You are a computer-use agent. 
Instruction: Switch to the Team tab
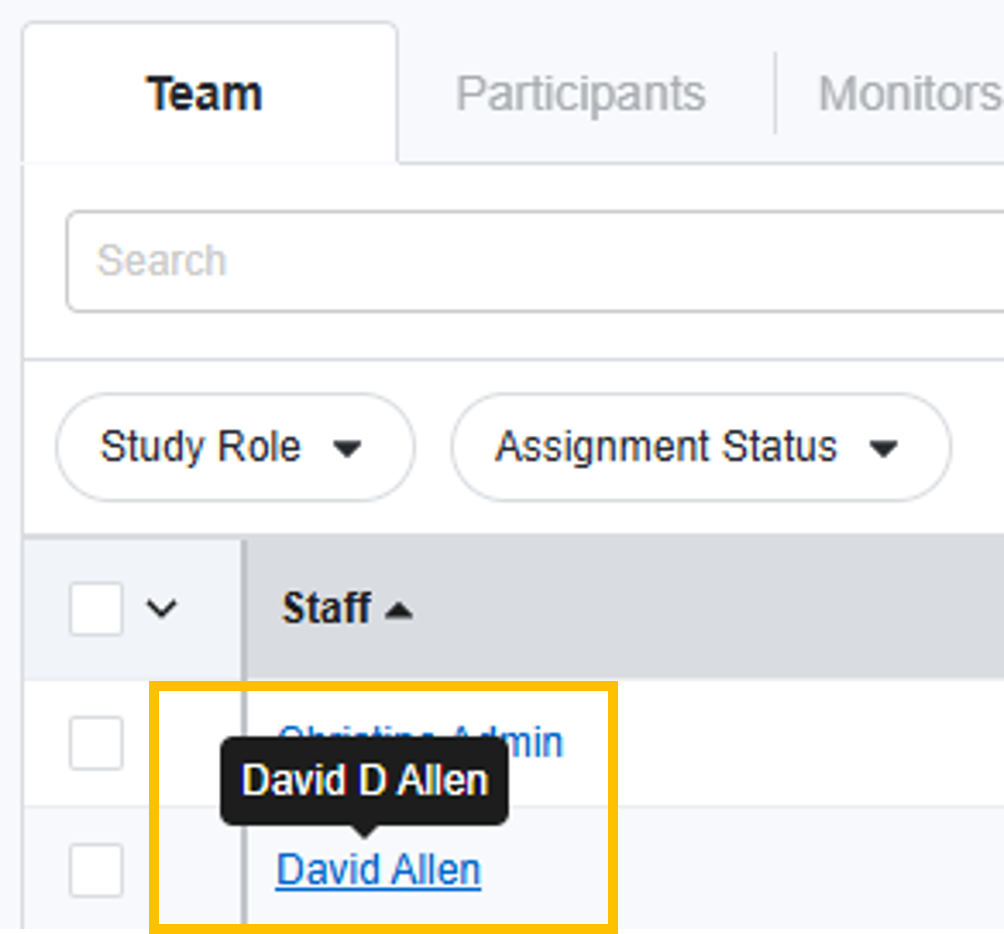pyautogui.click(x=204, y=94)
